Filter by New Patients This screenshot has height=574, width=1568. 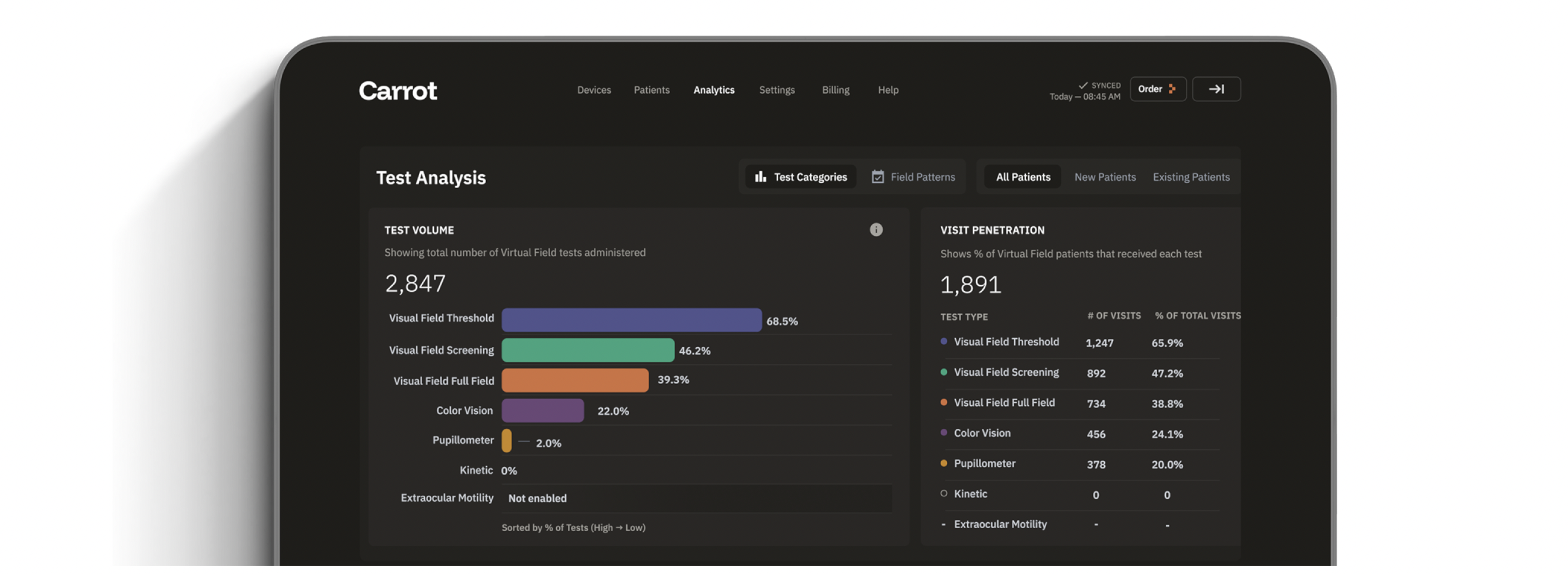point(1105,177)
